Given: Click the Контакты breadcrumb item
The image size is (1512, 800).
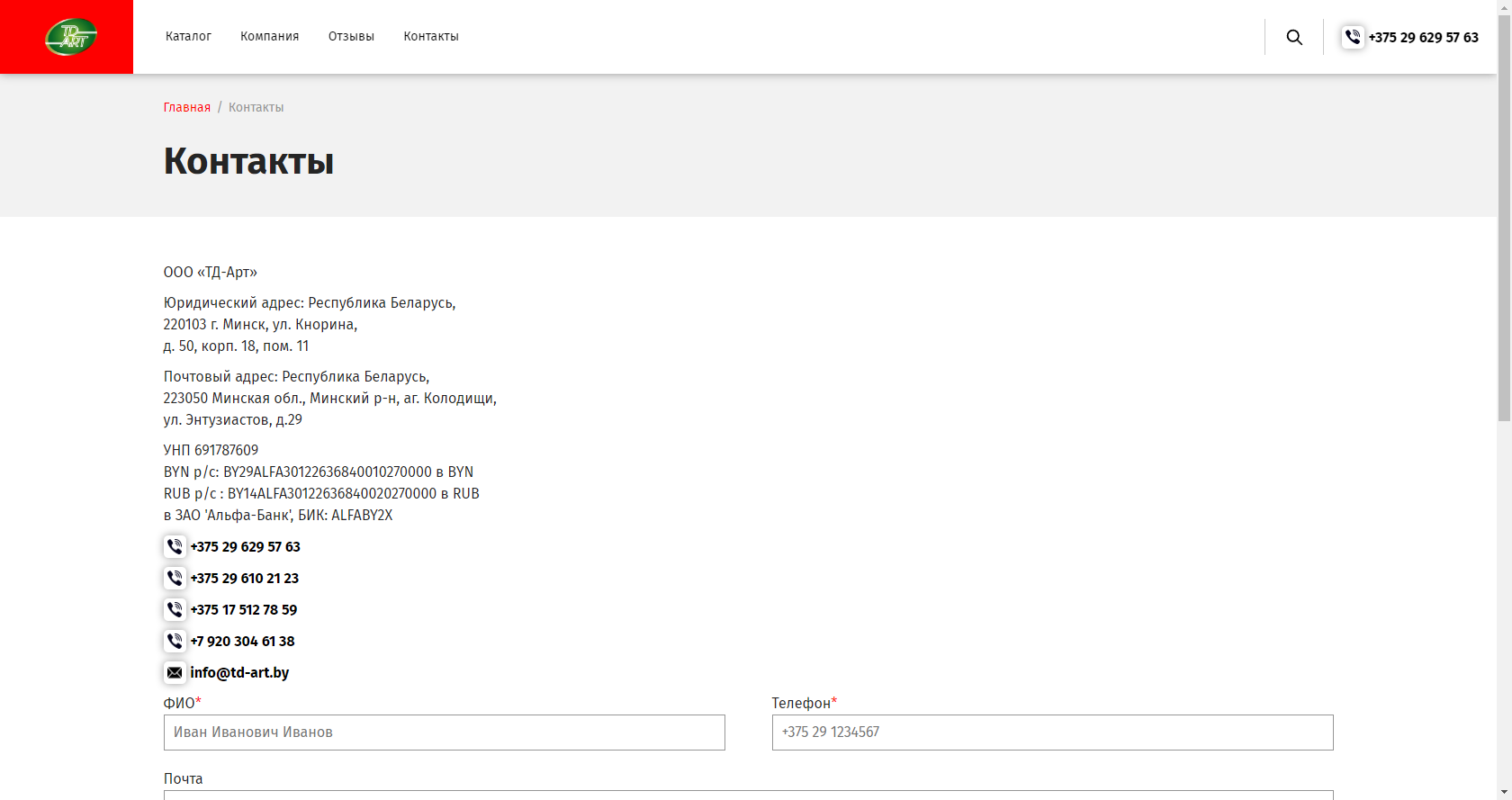Looking at the screenshot, I should tap(256, 107).
